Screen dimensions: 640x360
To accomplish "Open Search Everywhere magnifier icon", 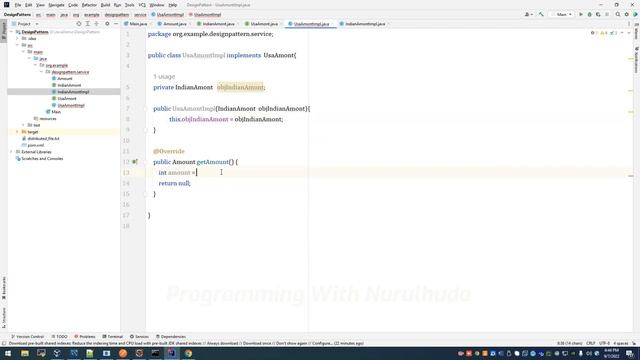I will tap(618, 15).
